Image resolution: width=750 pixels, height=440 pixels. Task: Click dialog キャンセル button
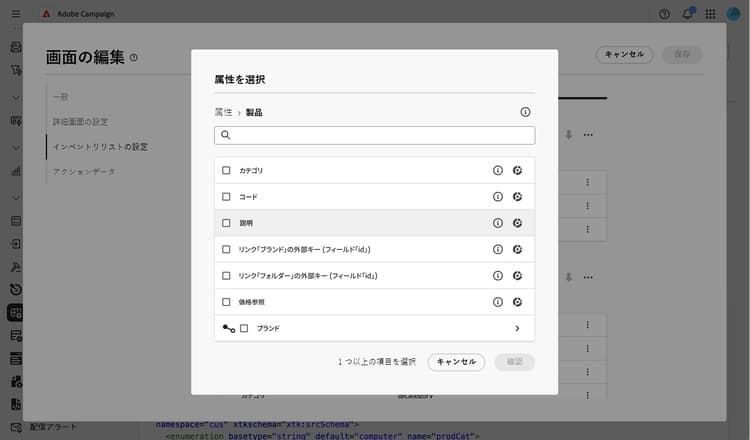click(x=456, y=362)
